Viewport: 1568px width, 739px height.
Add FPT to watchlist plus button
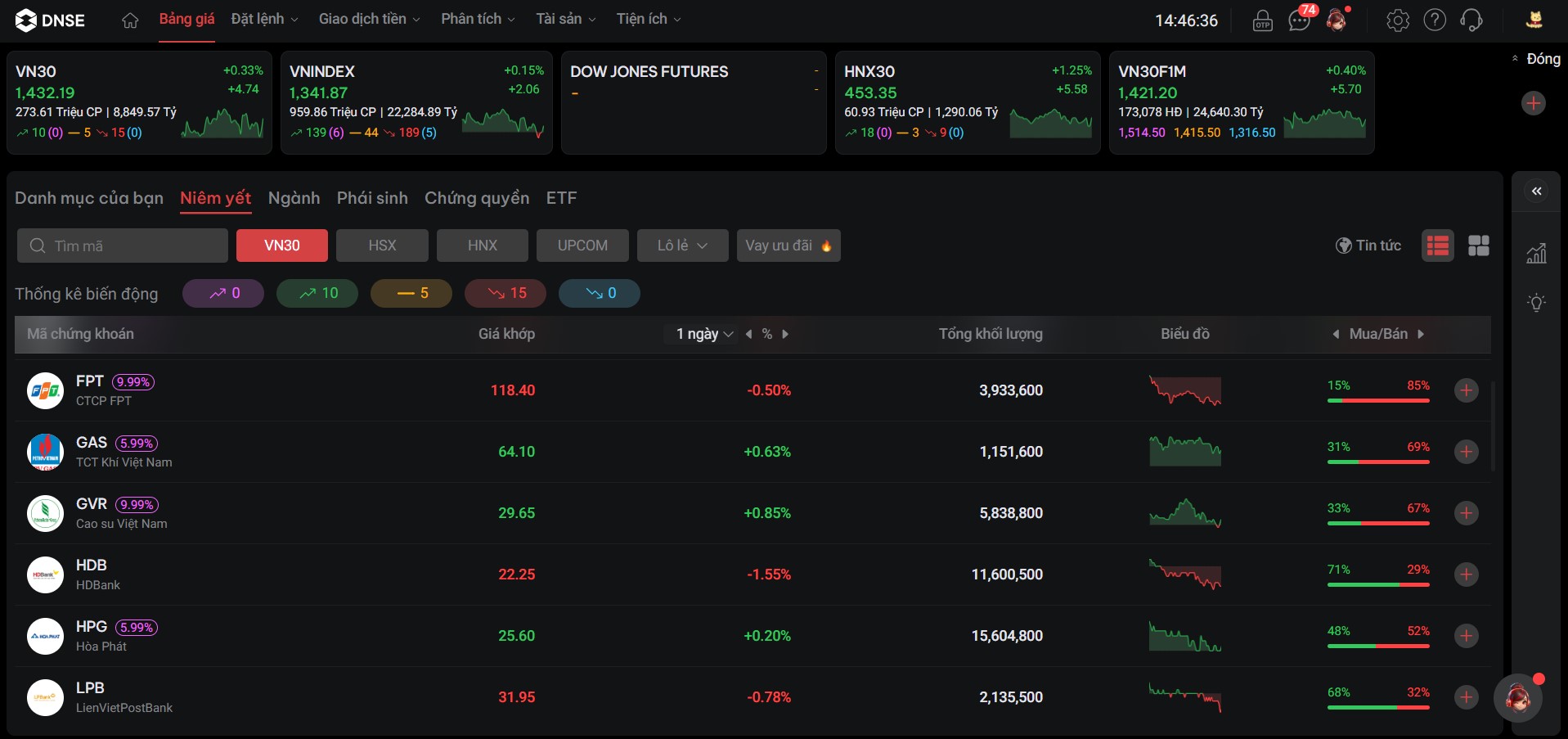[1467, 390]
